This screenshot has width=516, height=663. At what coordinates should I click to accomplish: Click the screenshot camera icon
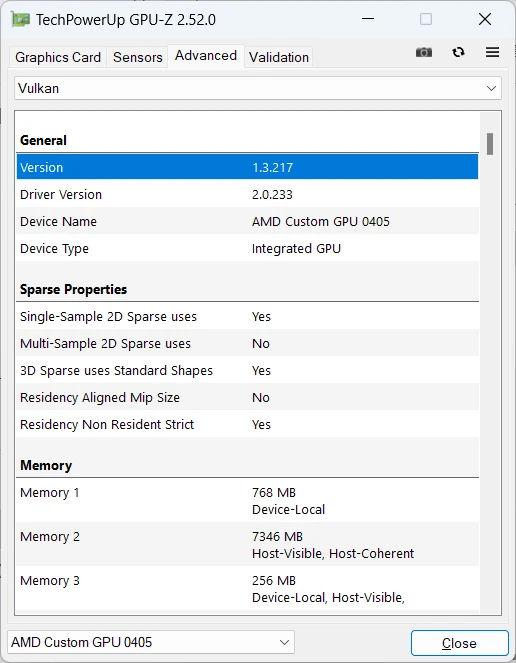point(424,52)
